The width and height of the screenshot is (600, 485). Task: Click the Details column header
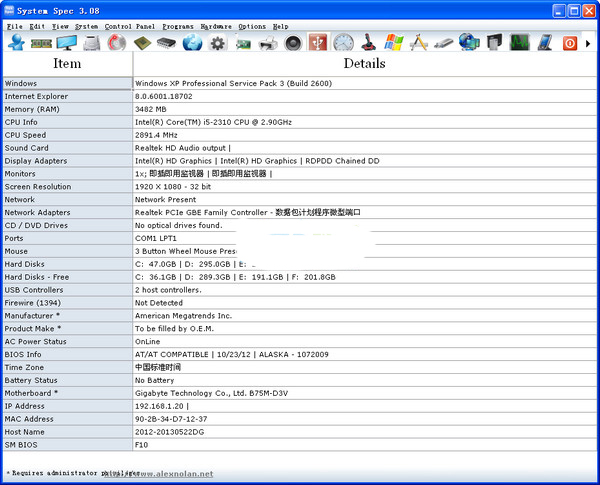pos(364,64)
